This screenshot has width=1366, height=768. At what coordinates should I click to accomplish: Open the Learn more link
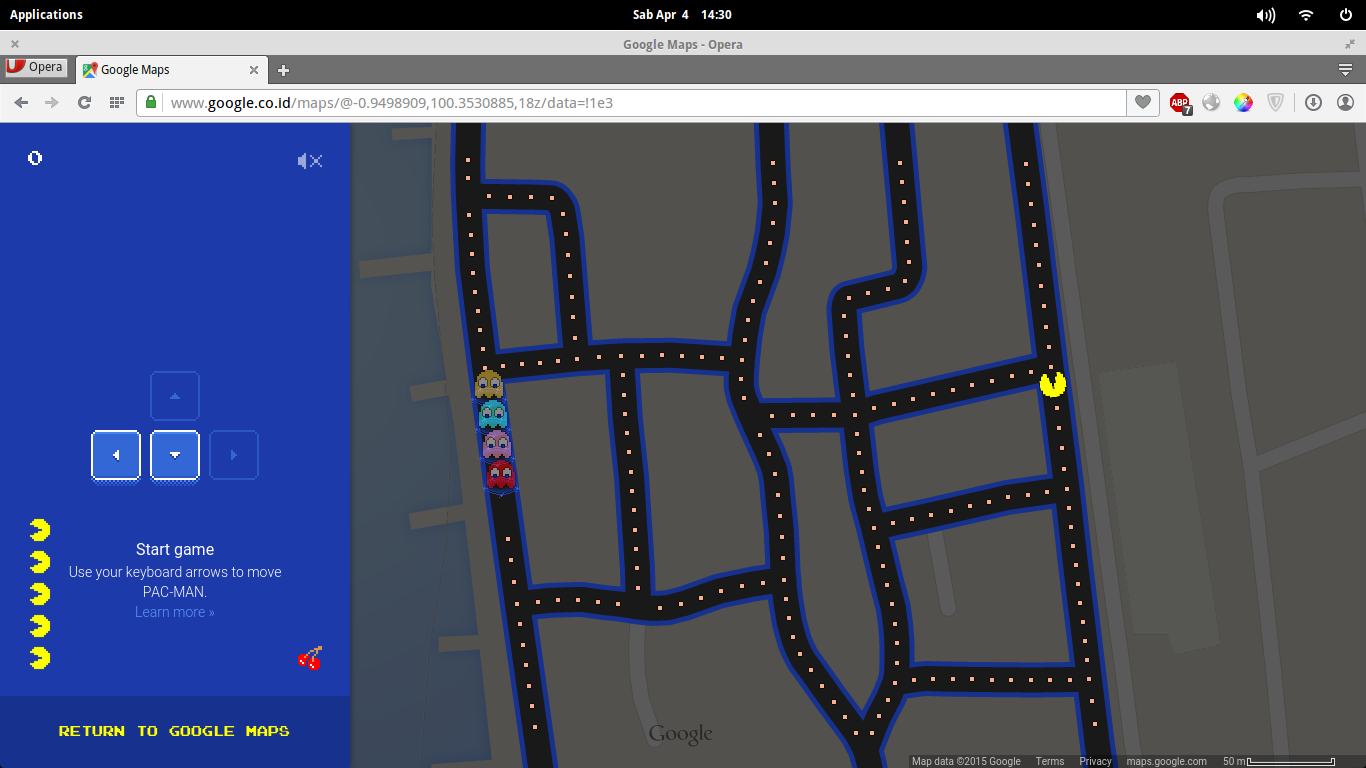(x=175, y=612)
